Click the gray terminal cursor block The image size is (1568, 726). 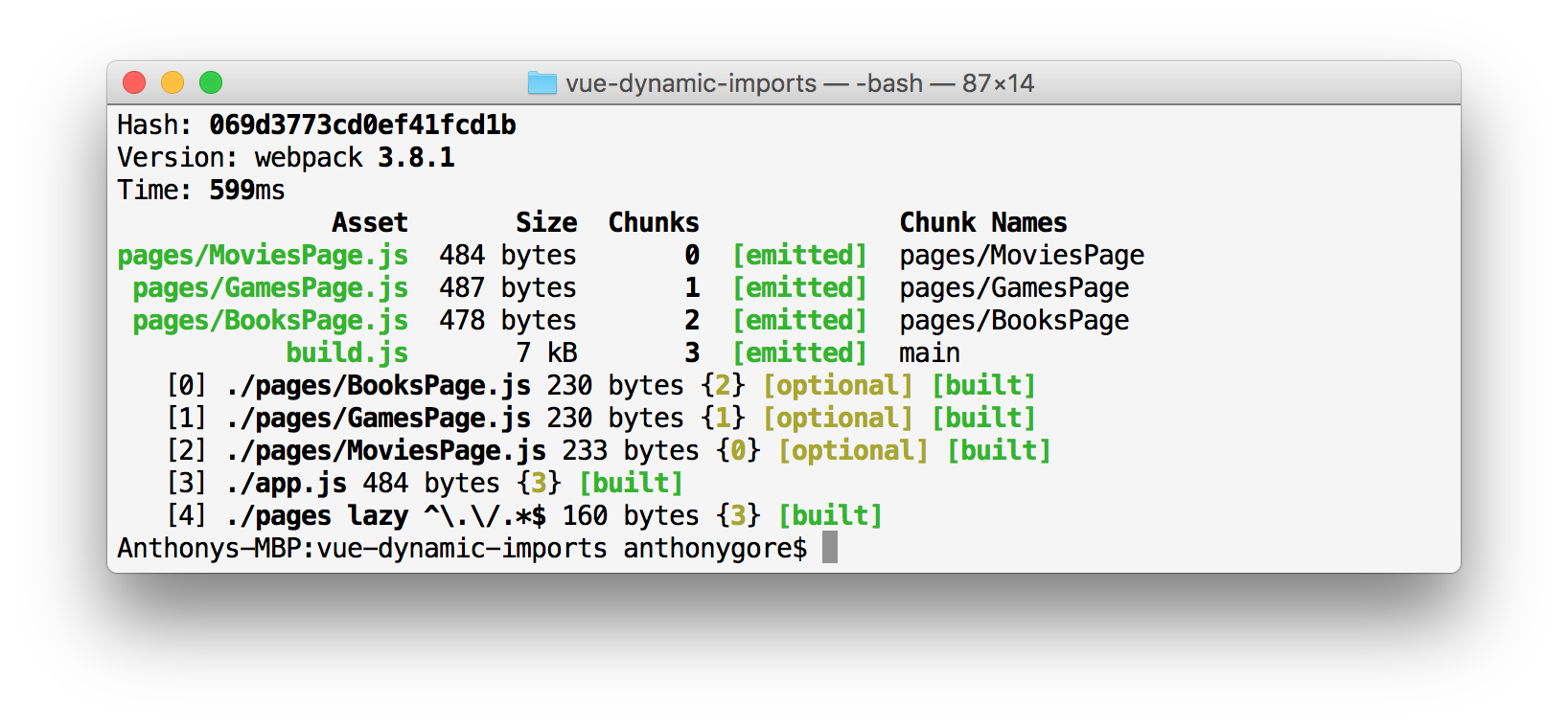(x=830, y=548)
